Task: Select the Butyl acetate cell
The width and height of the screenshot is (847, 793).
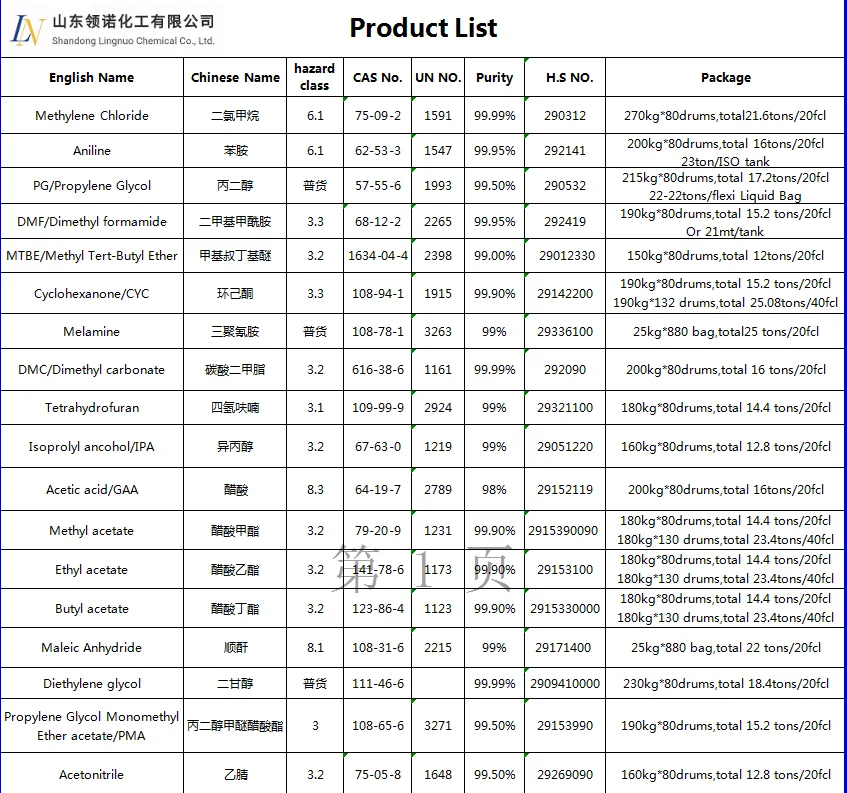Action: point(92,608)
